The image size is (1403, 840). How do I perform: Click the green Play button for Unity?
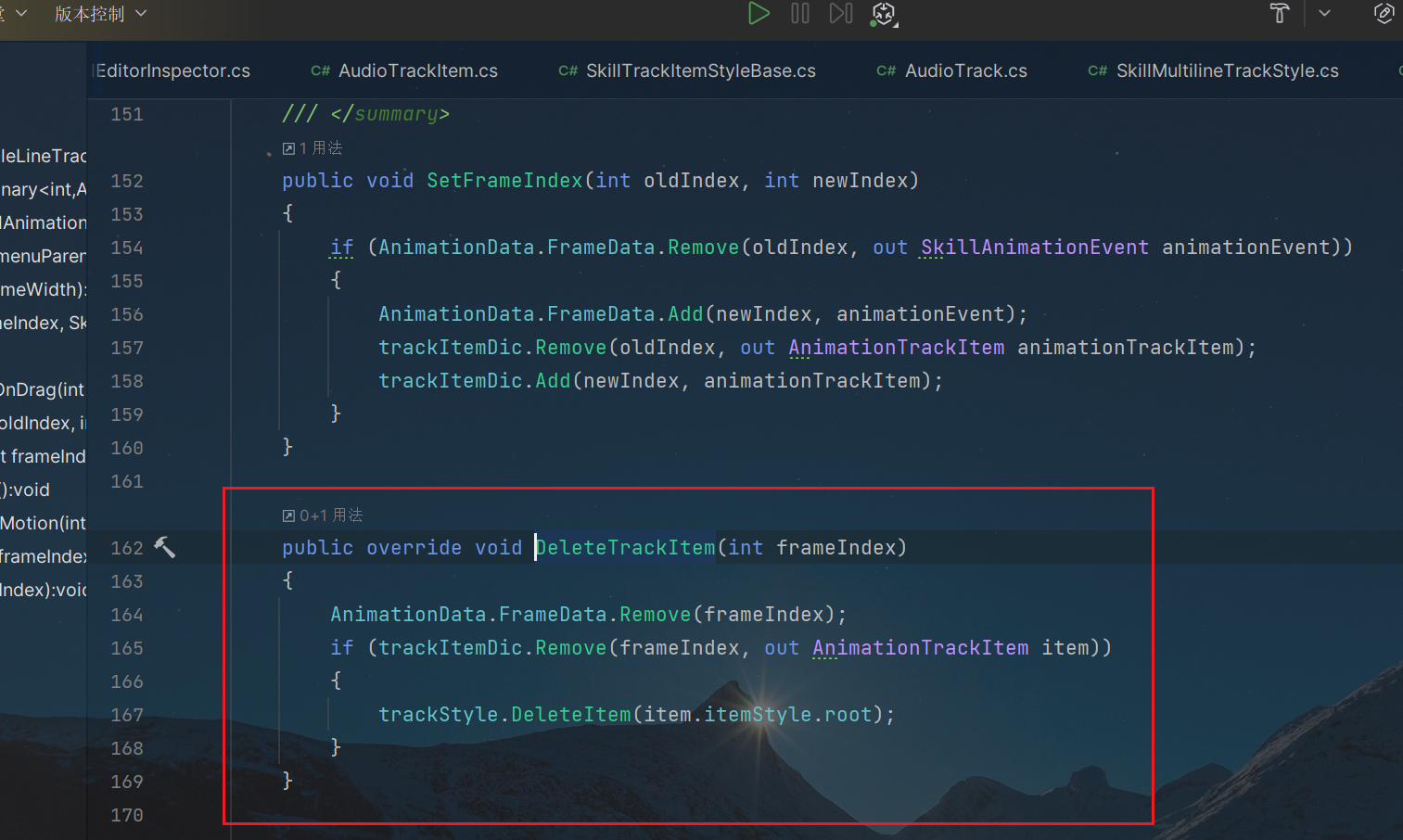(759, 14)
